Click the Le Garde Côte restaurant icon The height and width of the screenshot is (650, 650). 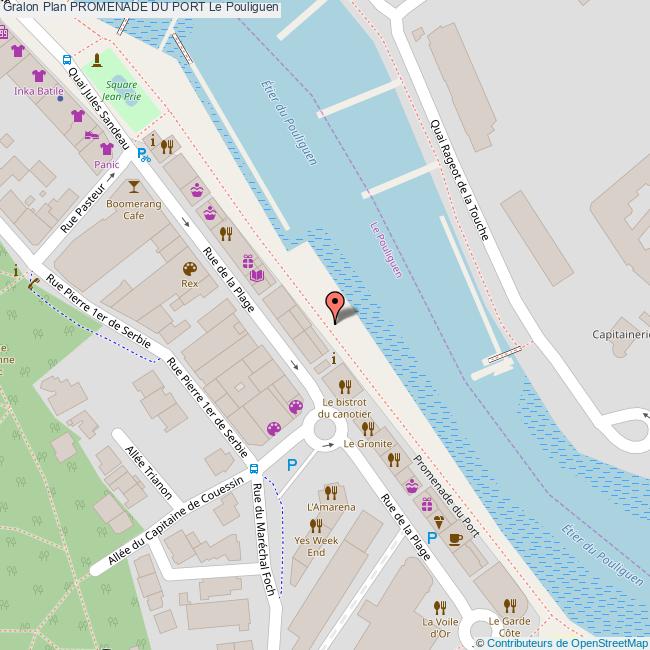click(x=510, y=606)
